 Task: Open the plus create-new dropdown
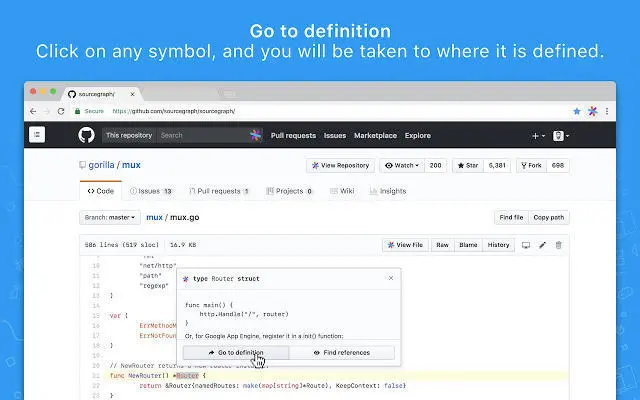(538, 136)
